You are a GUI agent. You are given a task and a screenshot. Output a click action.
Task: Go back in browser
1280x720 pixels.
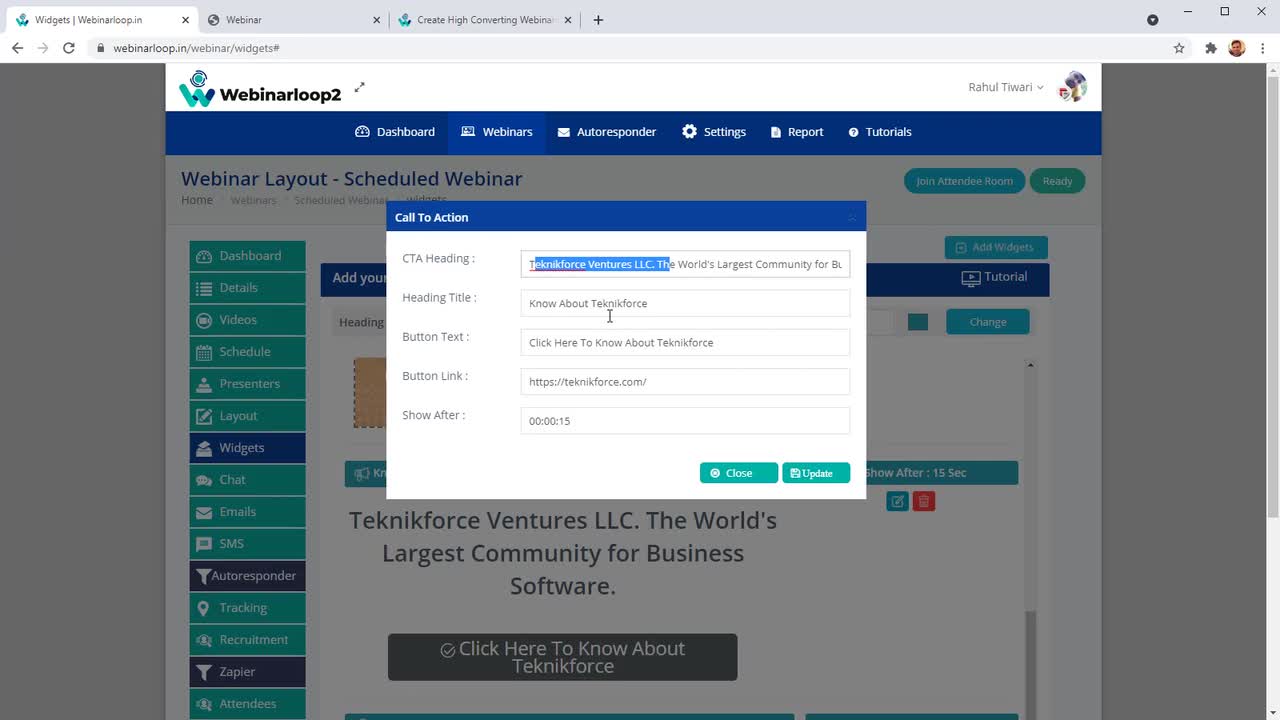tap(17, 48)
